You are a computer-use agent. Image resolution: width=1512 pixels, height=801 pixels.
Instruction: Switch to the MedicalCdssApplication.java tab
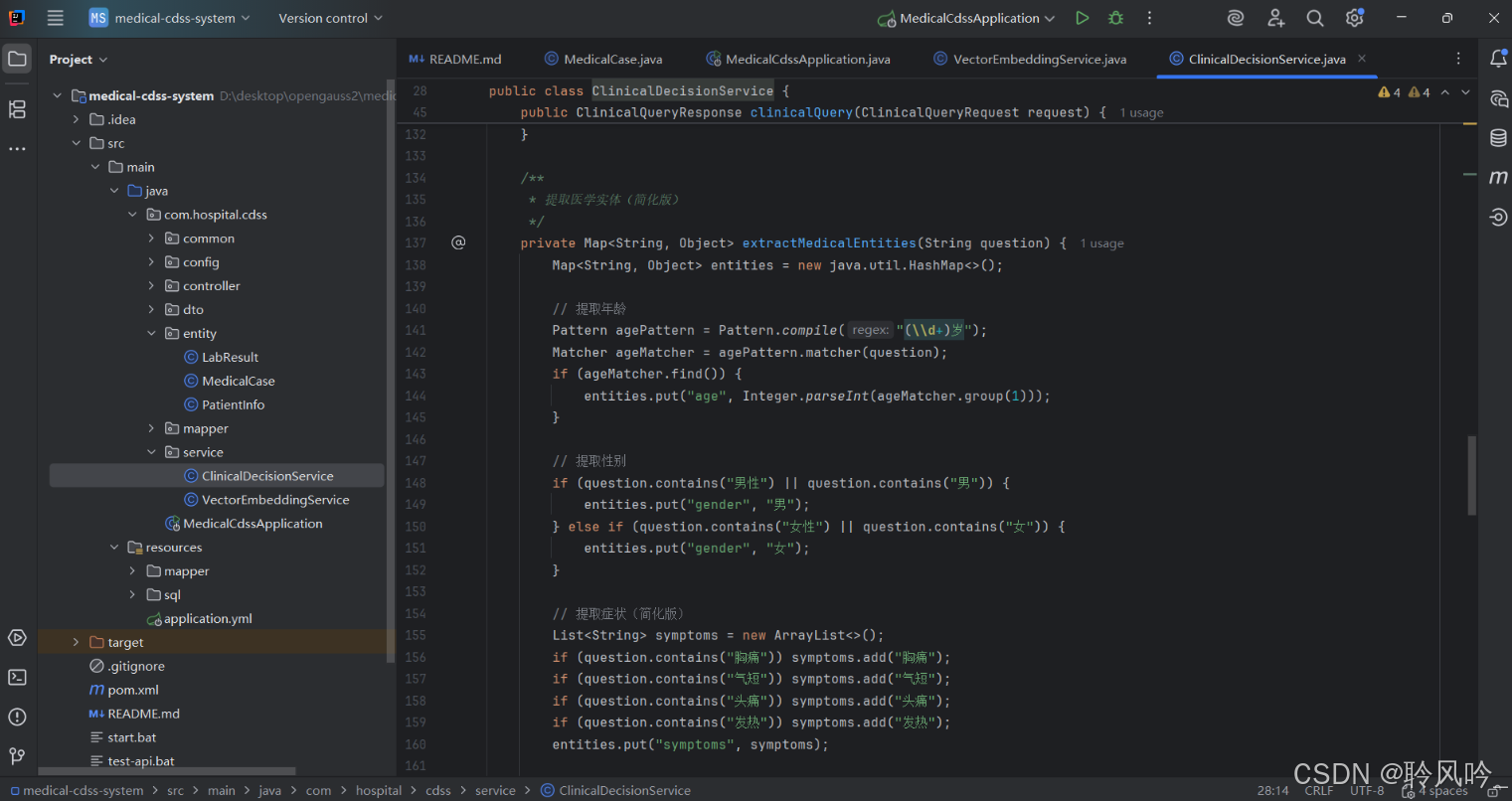[x=798, y=60]
